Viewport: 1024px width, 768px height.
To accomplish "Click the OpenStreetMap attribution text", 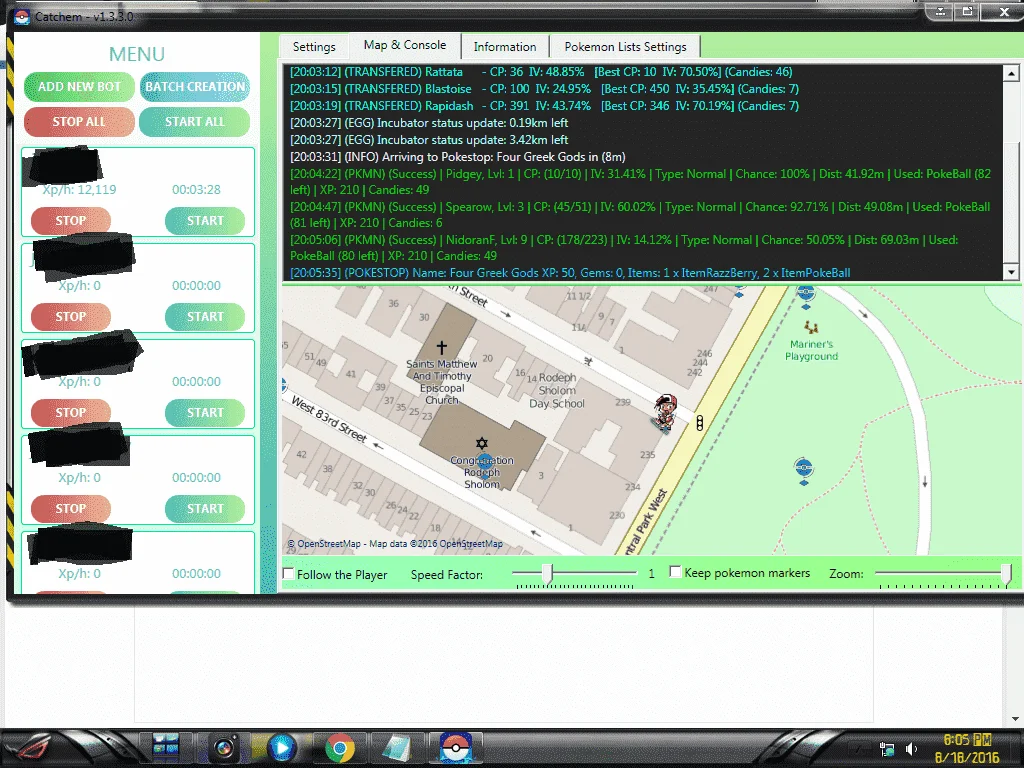I will point(395,543).
